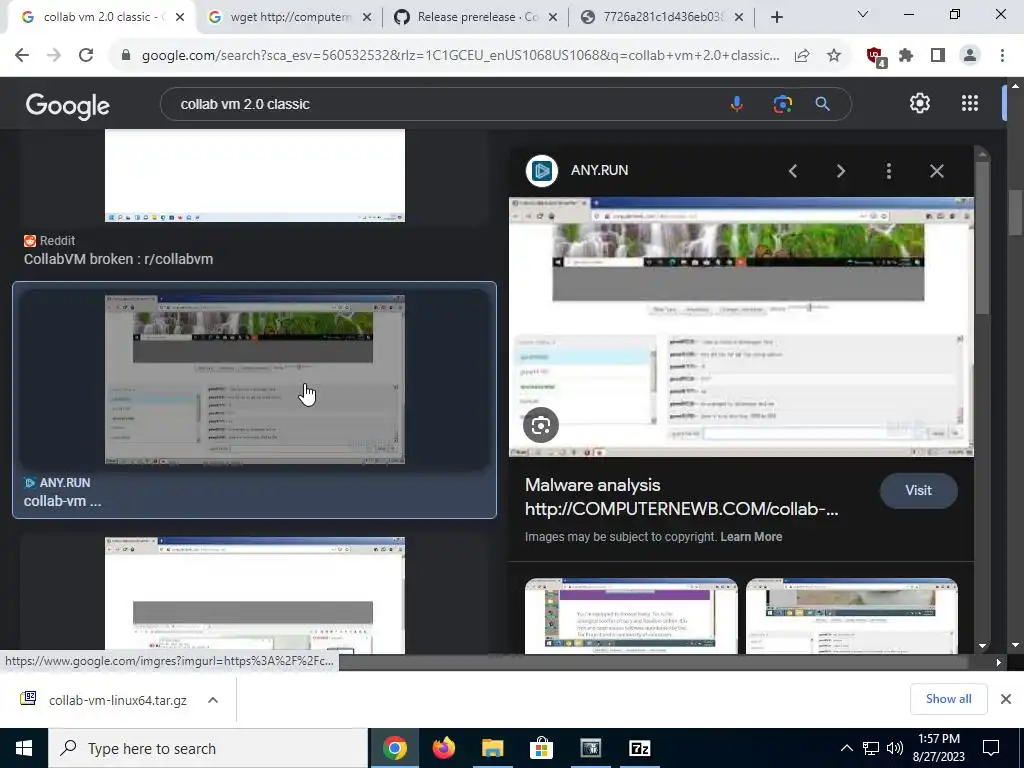This screenshot has height=768, width=1024.
Task: Open the Google apps grid
Action: pos(970,103)
